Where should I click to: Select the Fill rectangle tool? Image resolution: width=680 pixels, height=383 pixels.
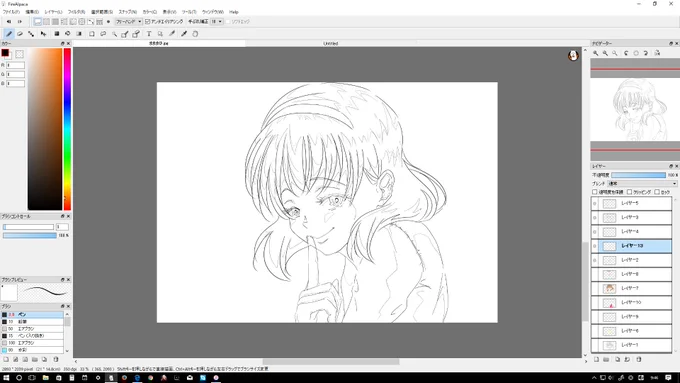point(56,34)
